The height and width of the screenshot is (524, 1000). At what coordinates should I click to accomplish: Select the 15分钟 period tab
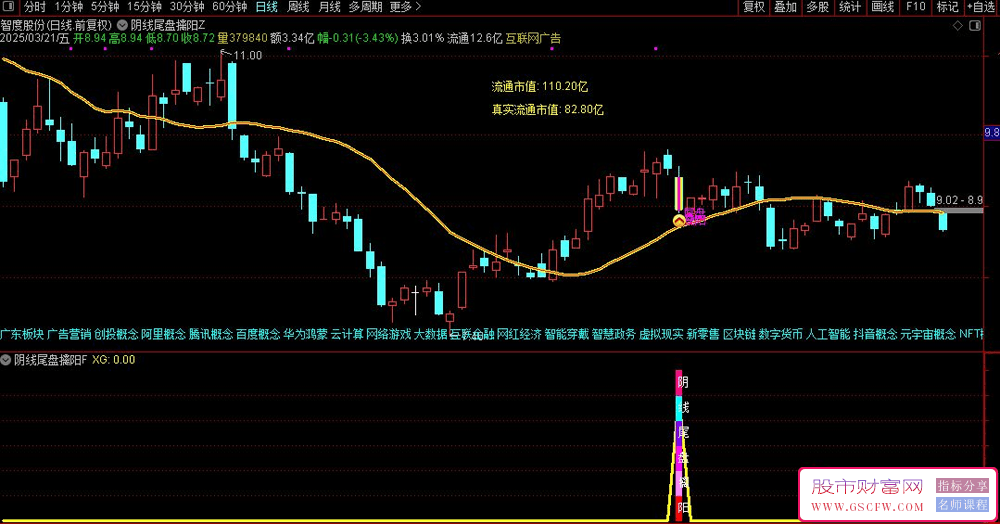click(145, 7)
